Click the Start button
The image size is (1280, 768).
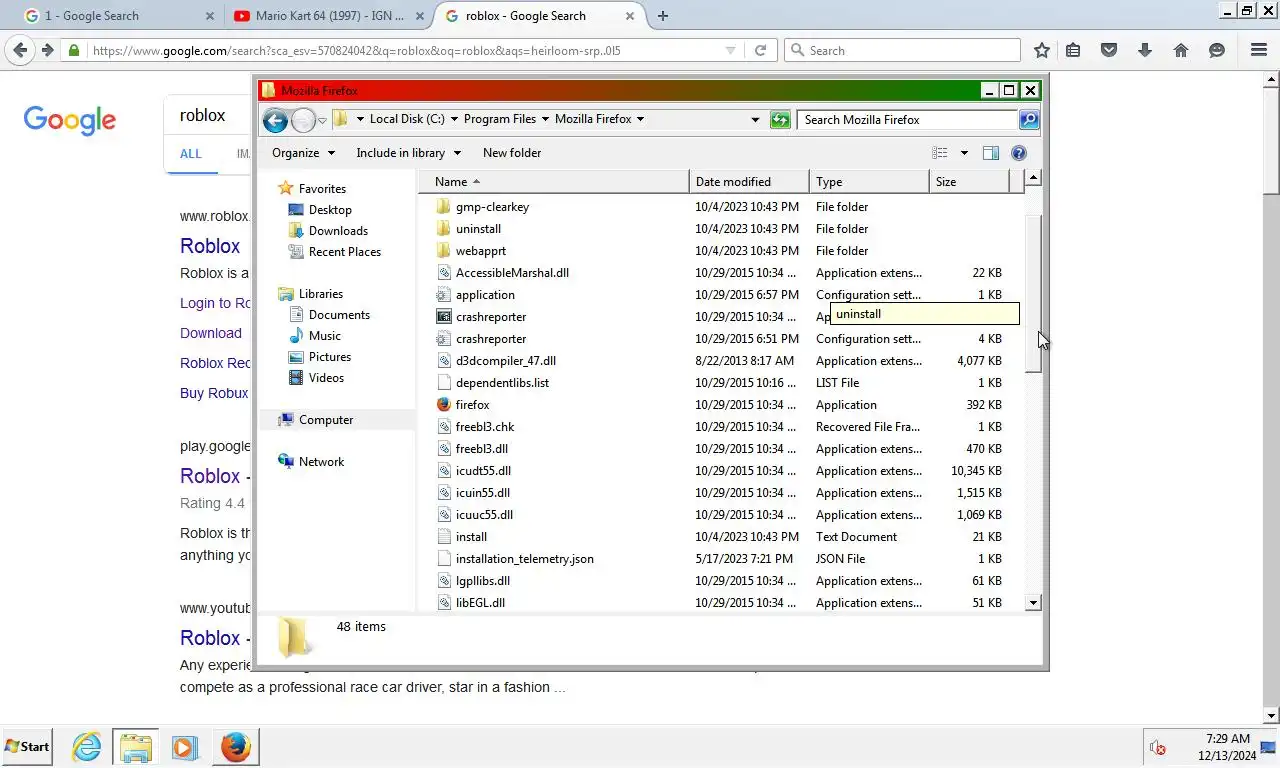[27, 746]
